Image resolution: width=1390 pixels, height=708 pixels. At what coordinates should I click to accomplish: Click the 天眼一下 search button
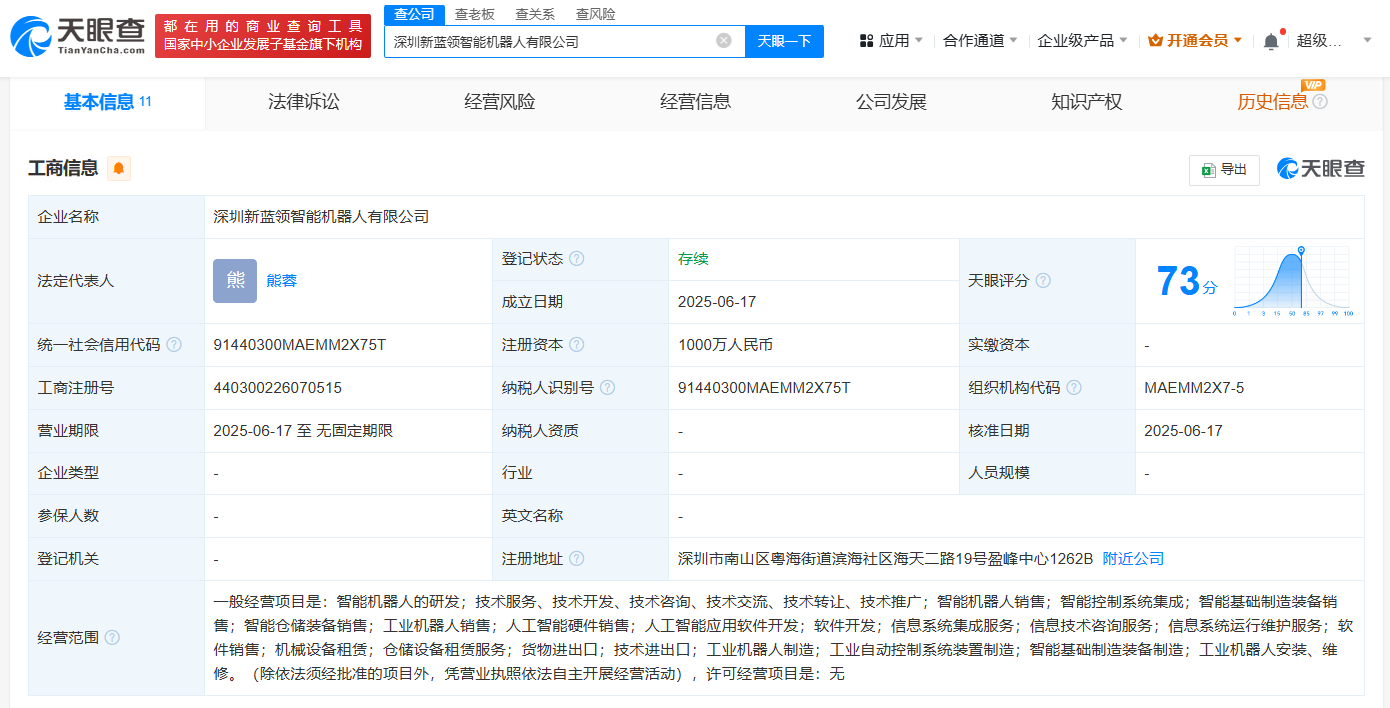[x=784, y=41]
